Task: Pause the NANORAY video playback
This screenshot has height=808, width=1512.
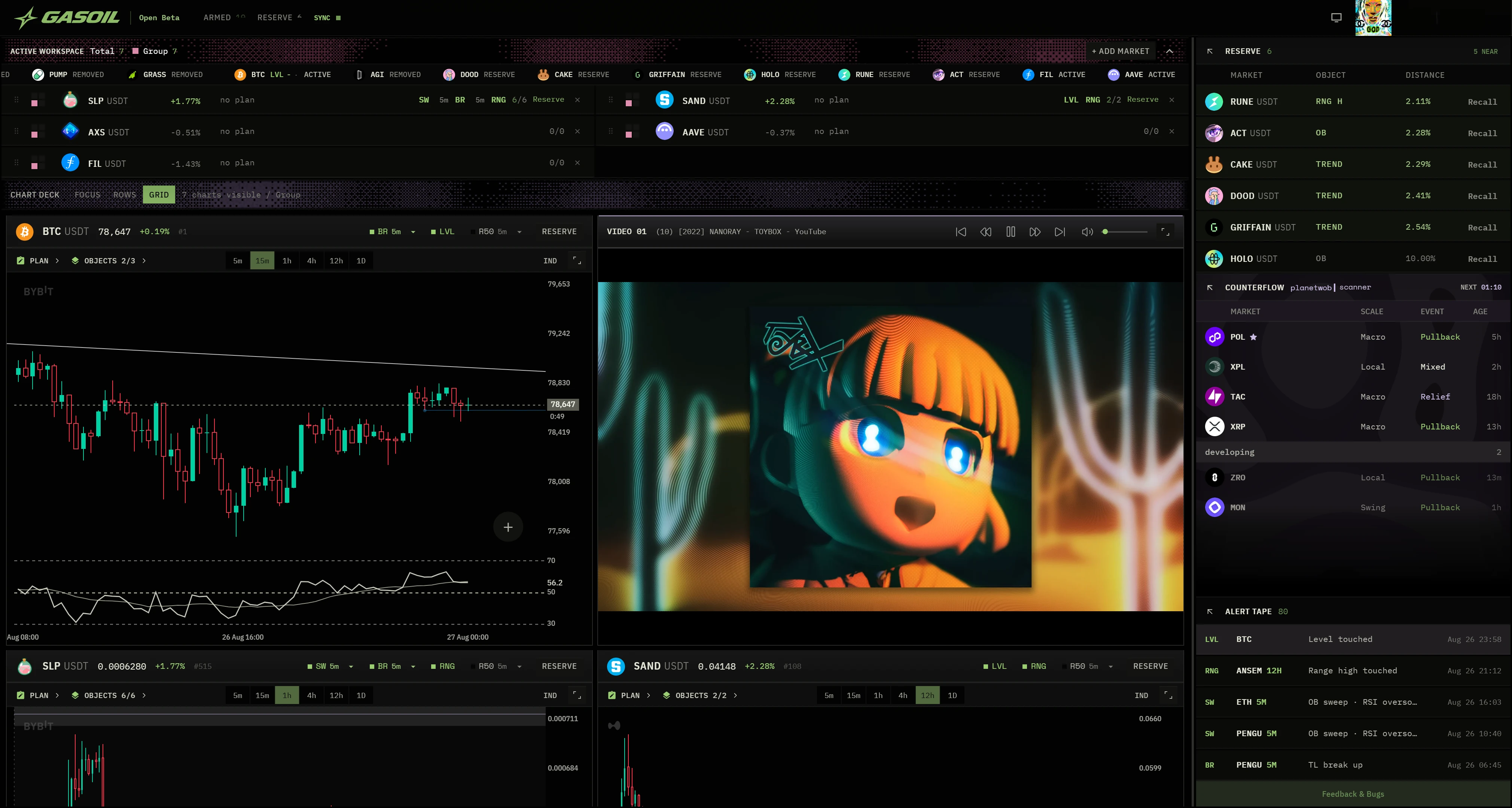Action: pos(1010,232)
